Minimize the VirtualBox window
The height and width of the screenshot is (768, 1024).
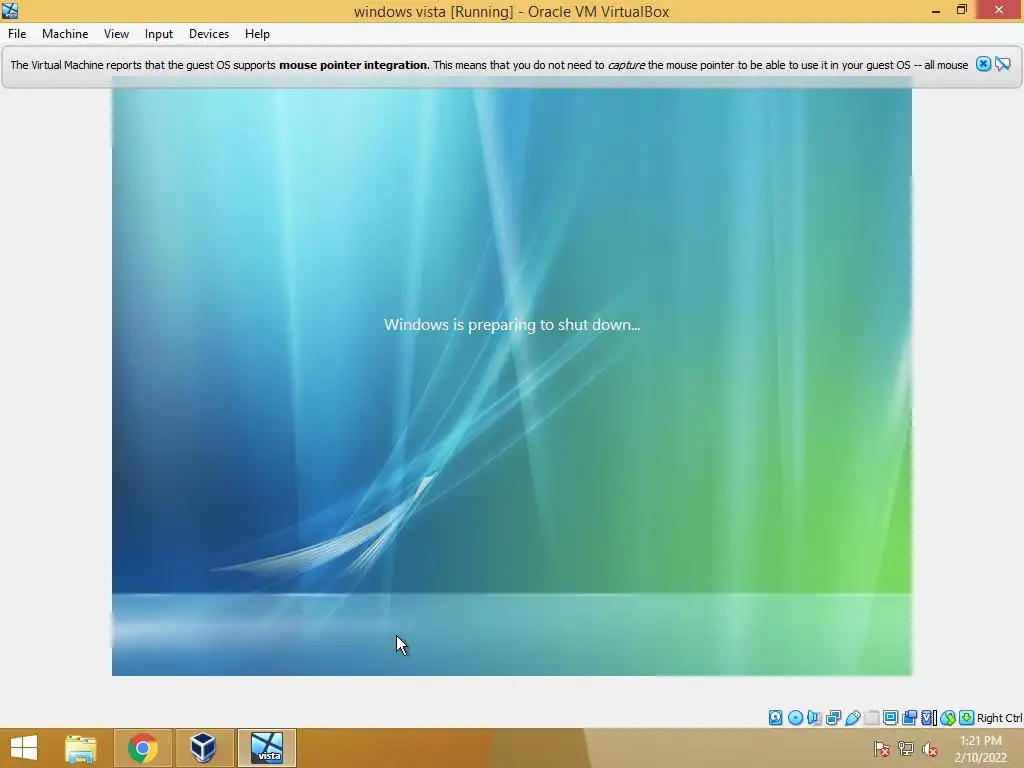coord(935,10)
